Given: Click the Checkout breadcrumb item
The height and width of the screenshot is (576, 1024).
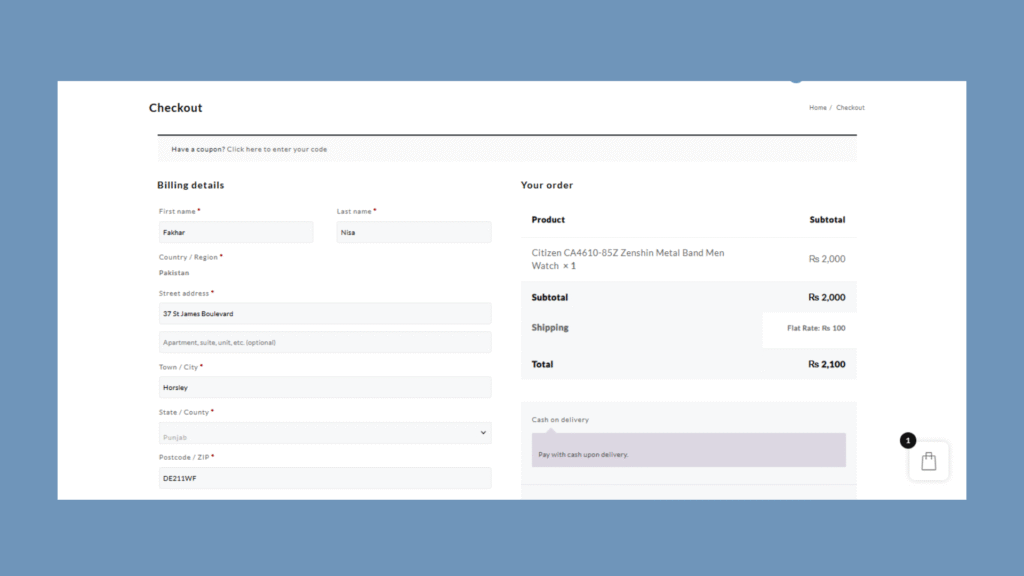Looking at the screenshot, I should [x=850, y=108].
